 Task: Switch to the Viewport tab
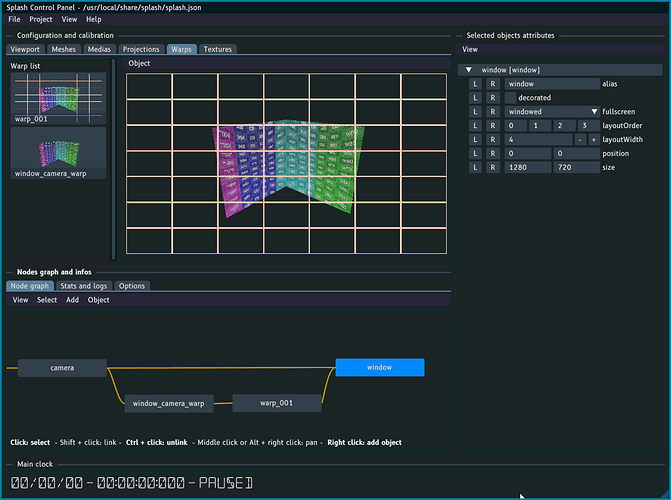click(x=25, y=49)
